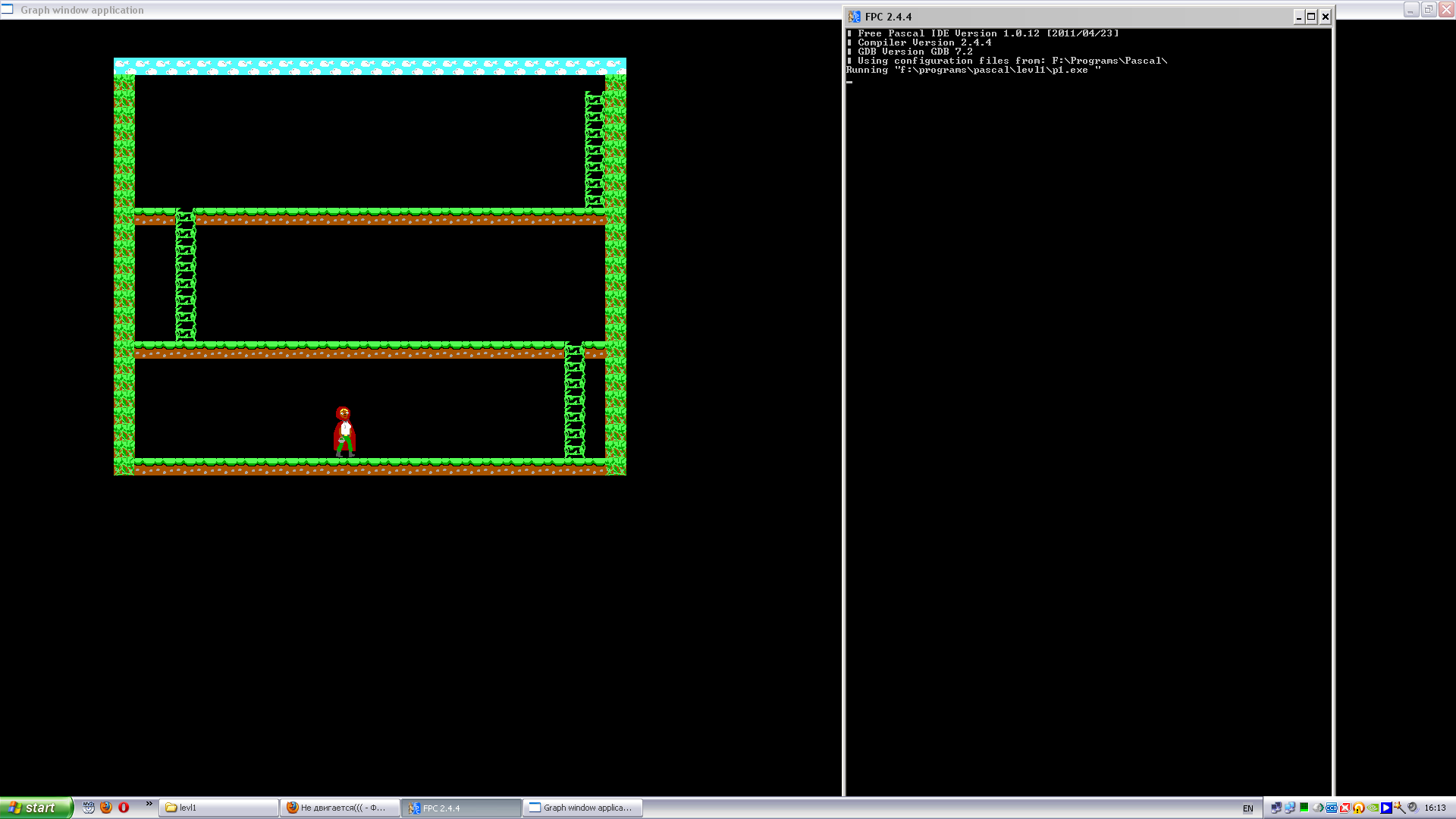Click the red X tray icon
Screen dimensions: 1456x819
coord(1345,808)
